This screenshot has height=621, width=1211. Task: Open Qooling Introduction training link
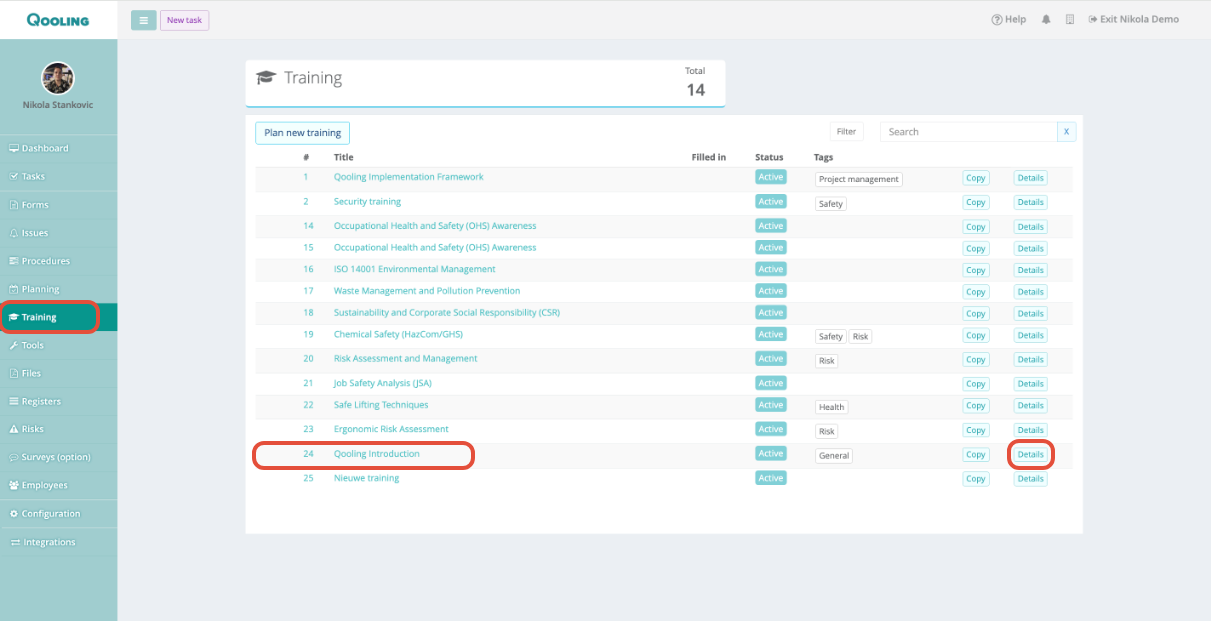click(377, 454)
